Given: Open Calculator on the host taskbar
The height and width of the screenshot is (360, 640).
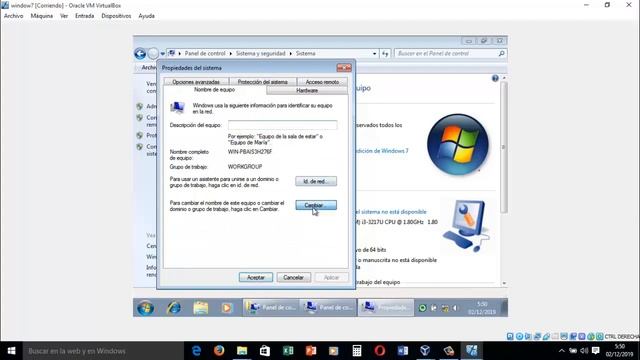Looking at the screenshot, I should coord(357,351).
